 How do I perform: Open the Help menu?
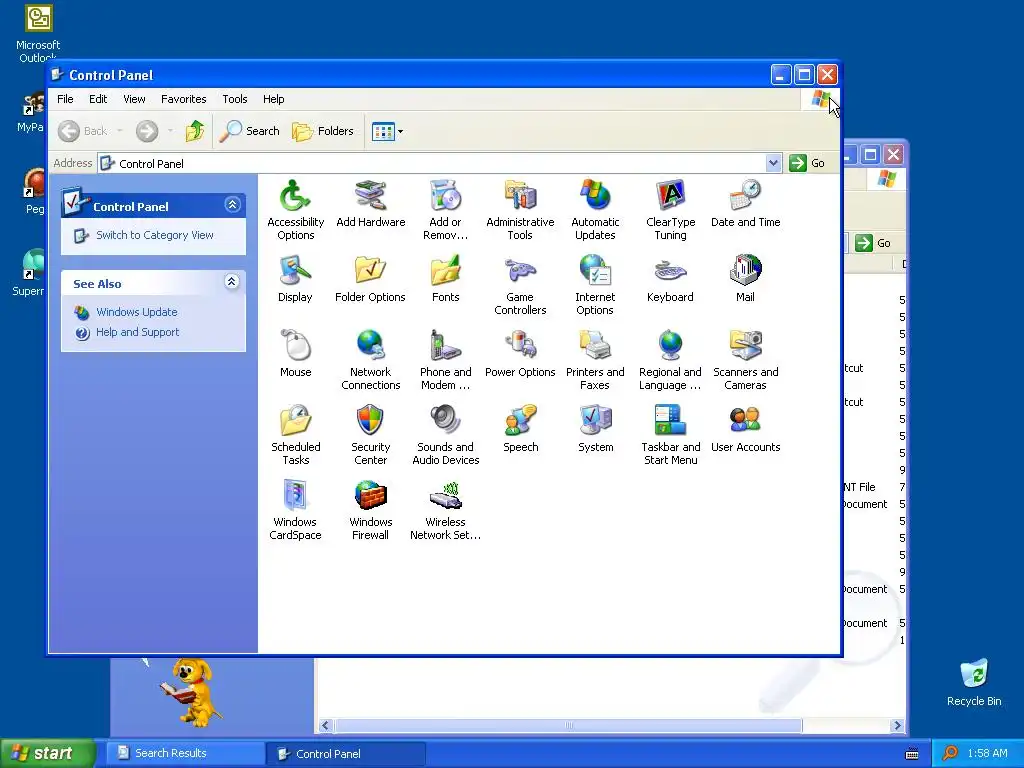(x=274, y=99)
